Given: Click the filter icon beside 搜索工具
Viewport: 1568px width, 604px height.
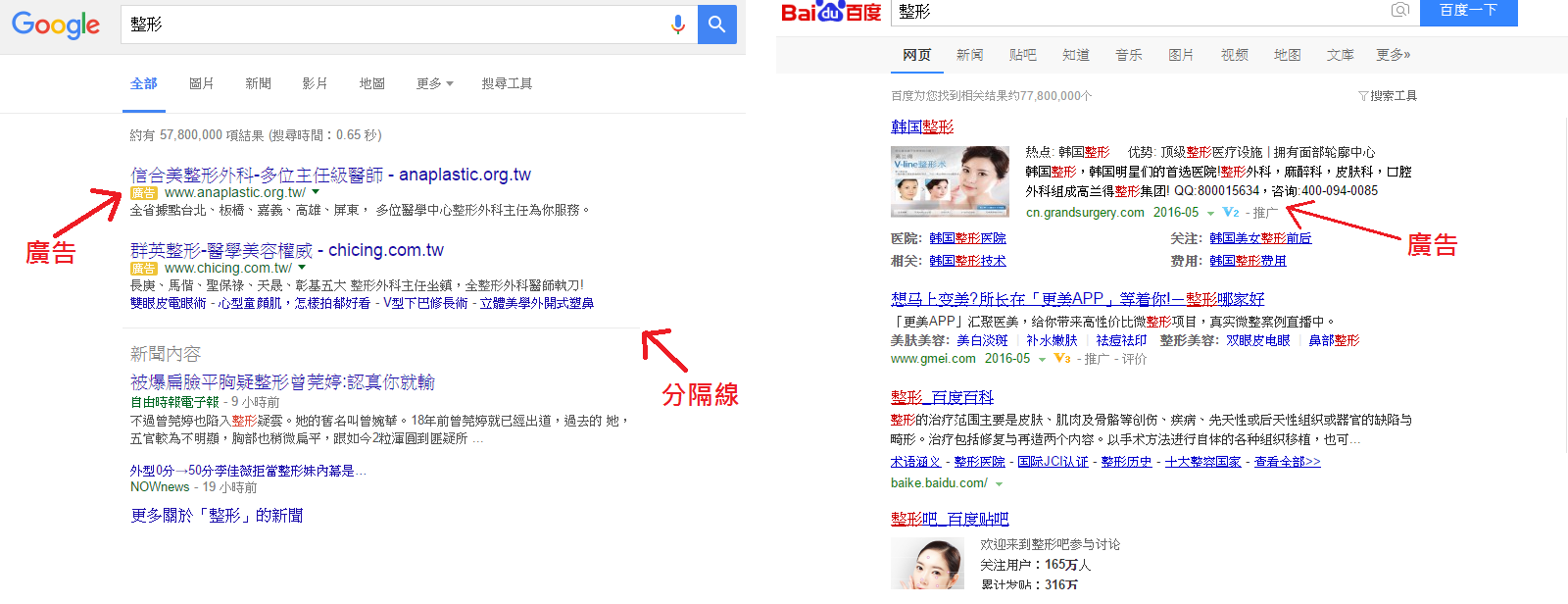Looking at the screenshot, I should pyautogui.click(x=1363, y=96).
